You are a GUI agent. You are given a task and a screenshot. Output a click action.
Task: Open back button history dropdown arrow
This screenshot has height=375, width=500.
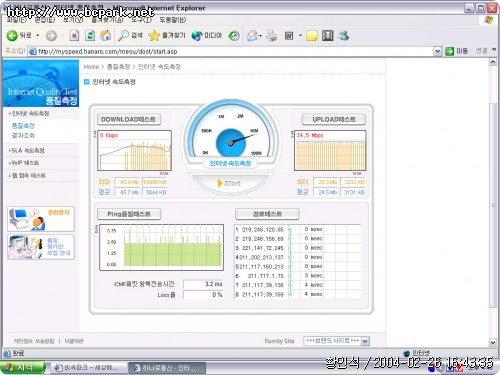pyautogui.click(x=38, y=35)
